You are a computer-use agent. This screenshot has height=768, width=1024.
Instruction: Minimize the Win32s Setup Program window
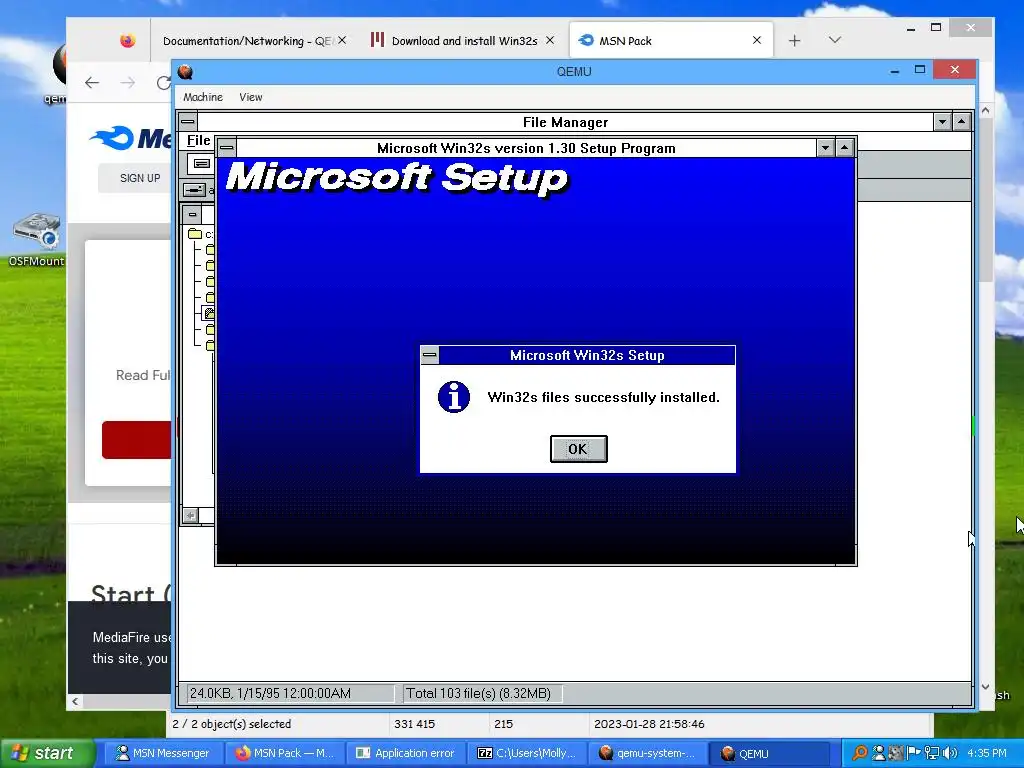coord(825,148)
